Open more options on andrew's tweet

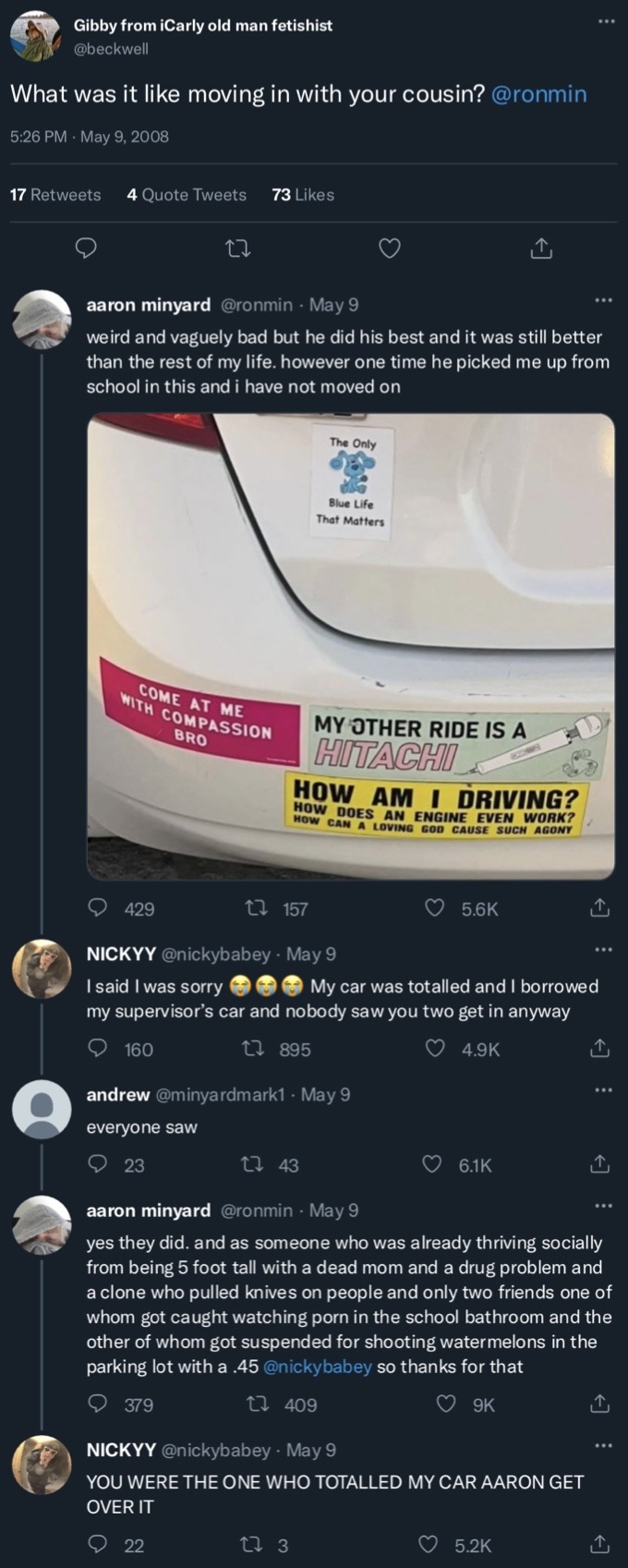pyautogui.click(x=603, y=1090)
